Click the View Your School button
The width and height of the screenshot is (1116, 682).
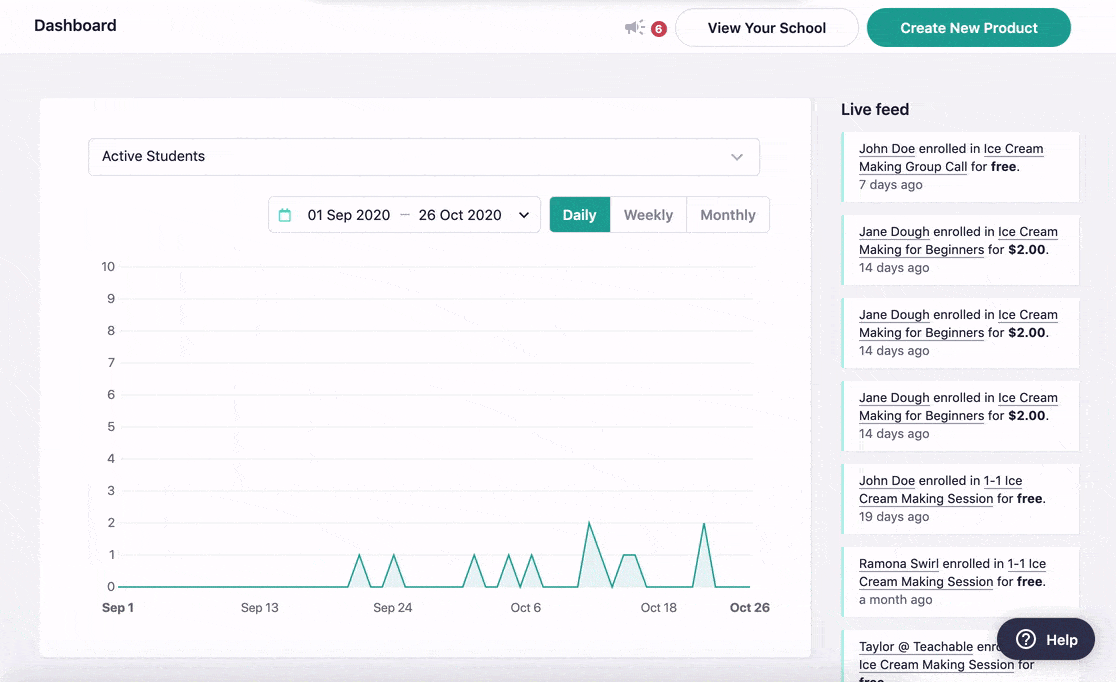[766, 28]
